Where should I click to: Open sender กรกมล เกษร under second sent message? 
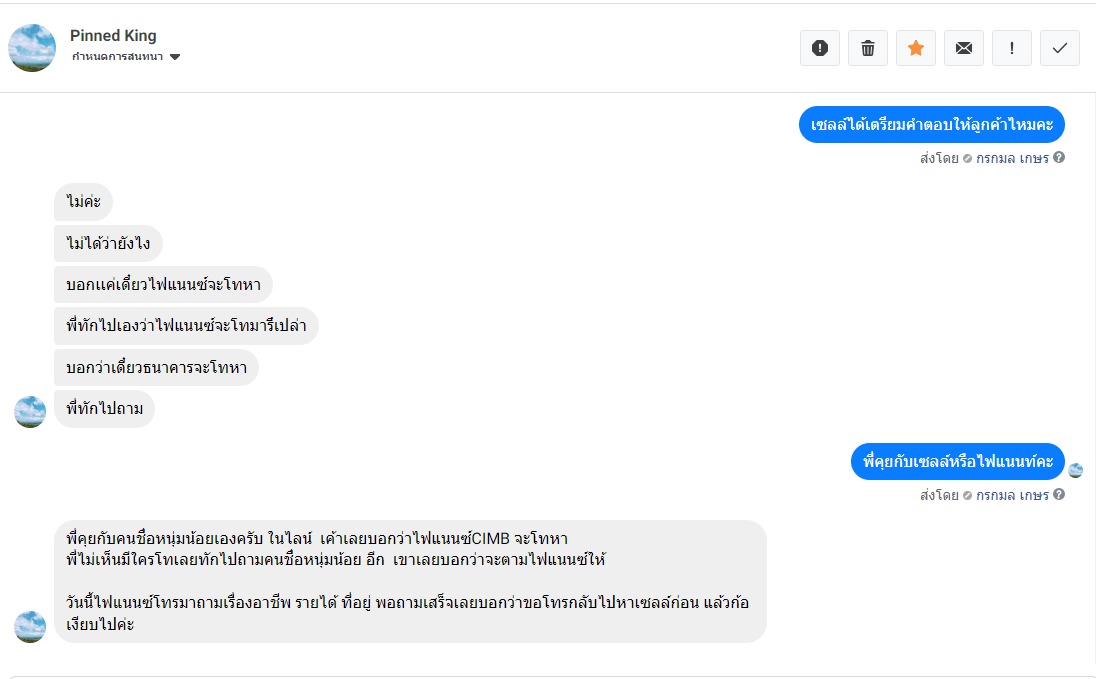(1012, 494)
